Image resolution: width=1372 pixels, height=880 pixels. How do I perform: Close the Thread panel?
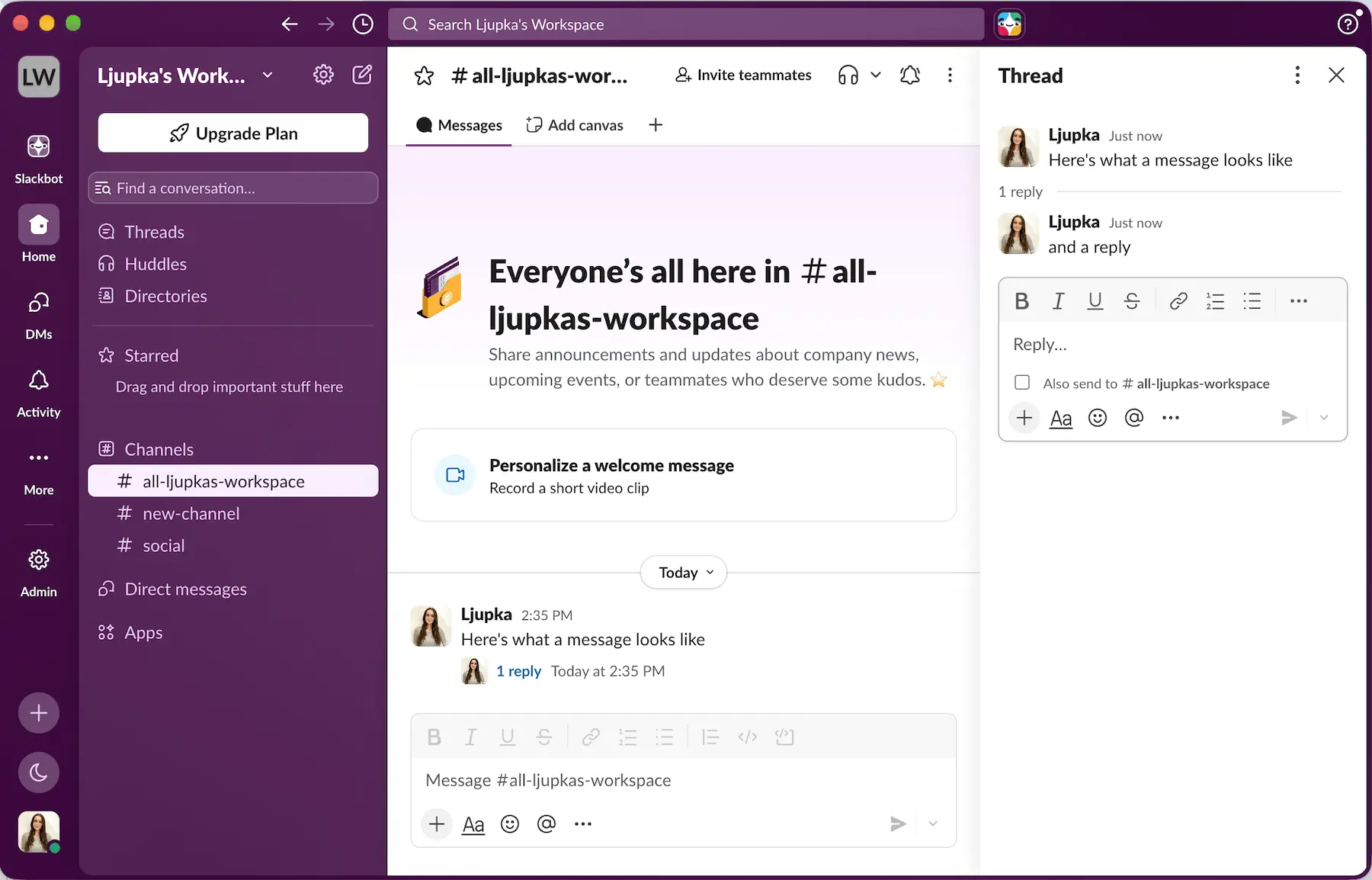pos(1336,75)
